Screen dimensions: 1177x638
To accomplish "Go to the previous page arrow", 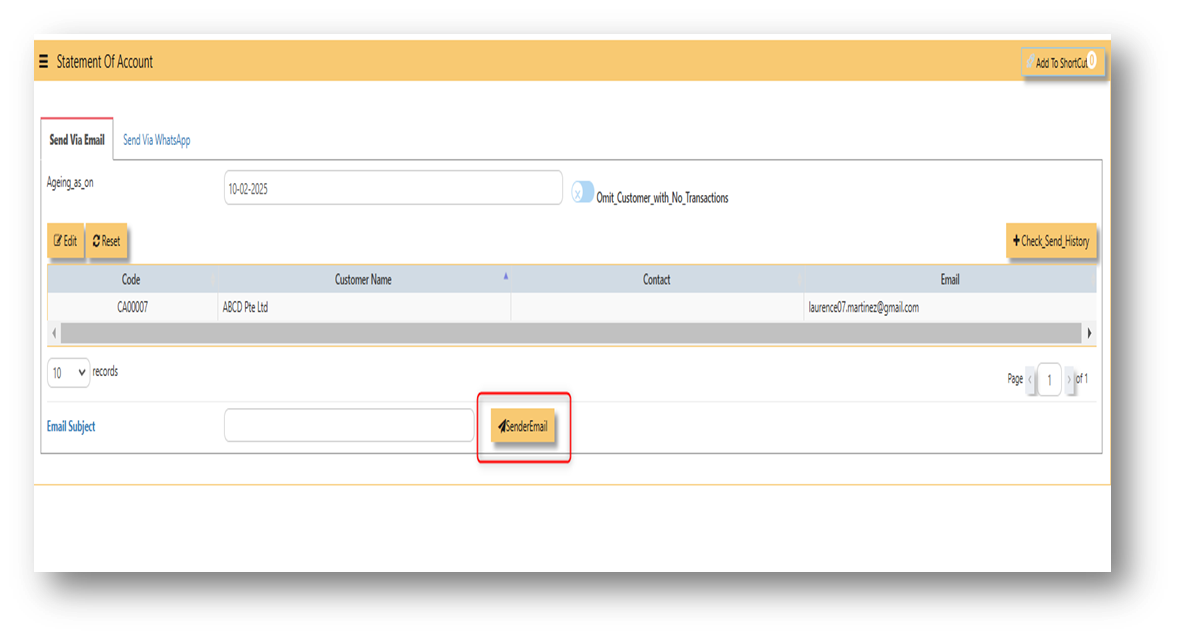I will click(1030, 379).
